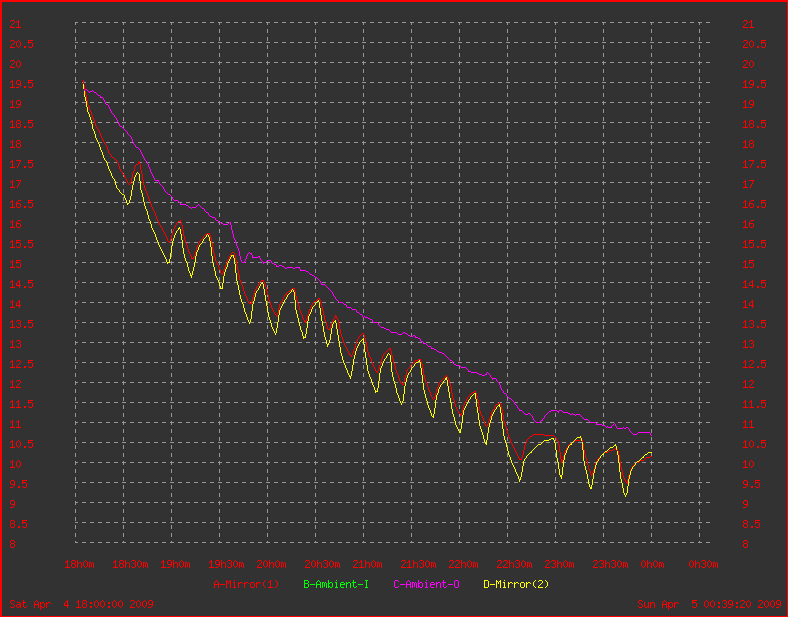Click value 11 on the left axis
Image resolution: width=788 pixels, height=617 pixels.
[x=16, y=424]
